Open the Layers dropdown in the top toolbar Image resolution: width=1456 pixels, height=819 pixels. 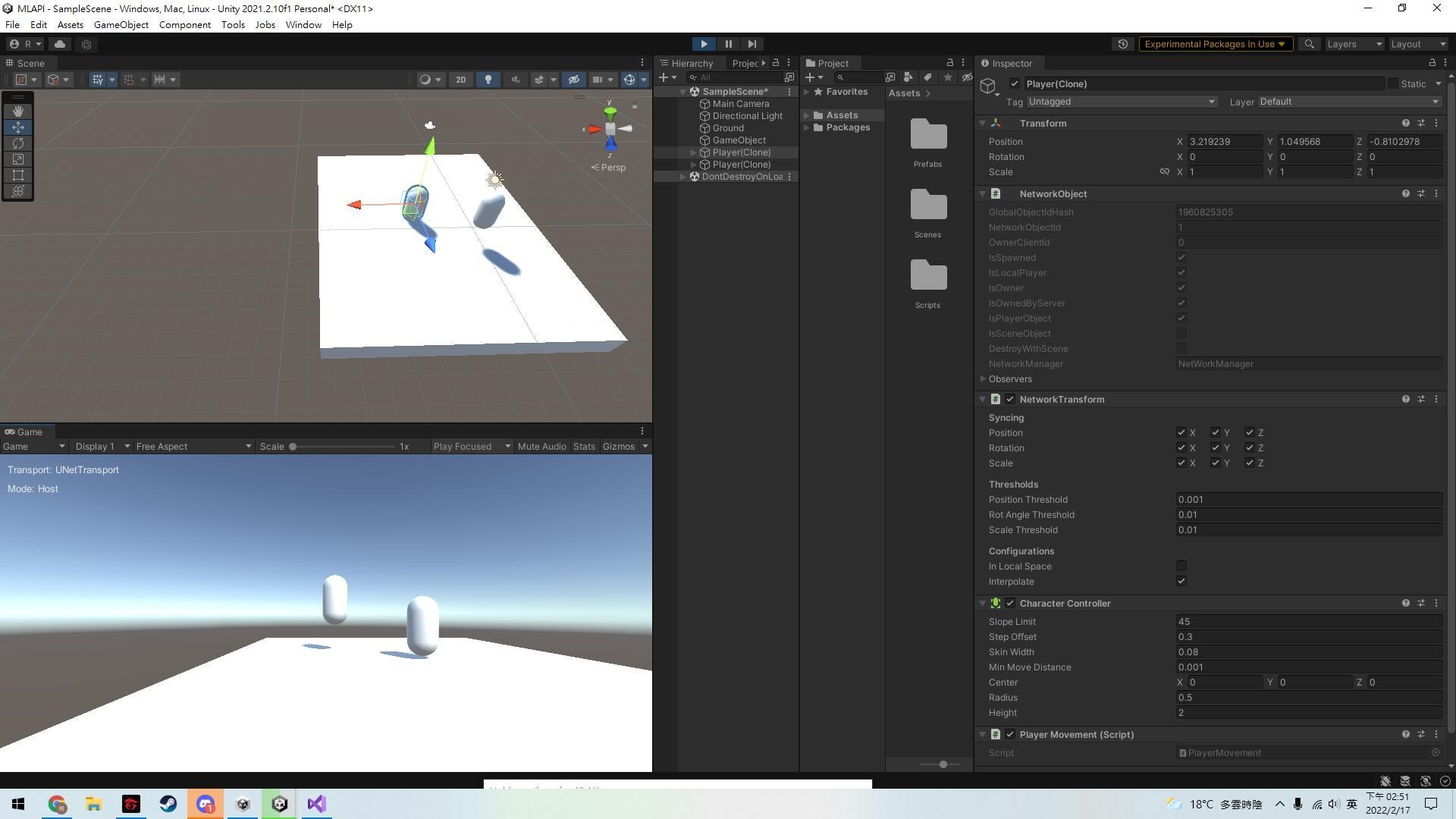tap(1354, 44)
